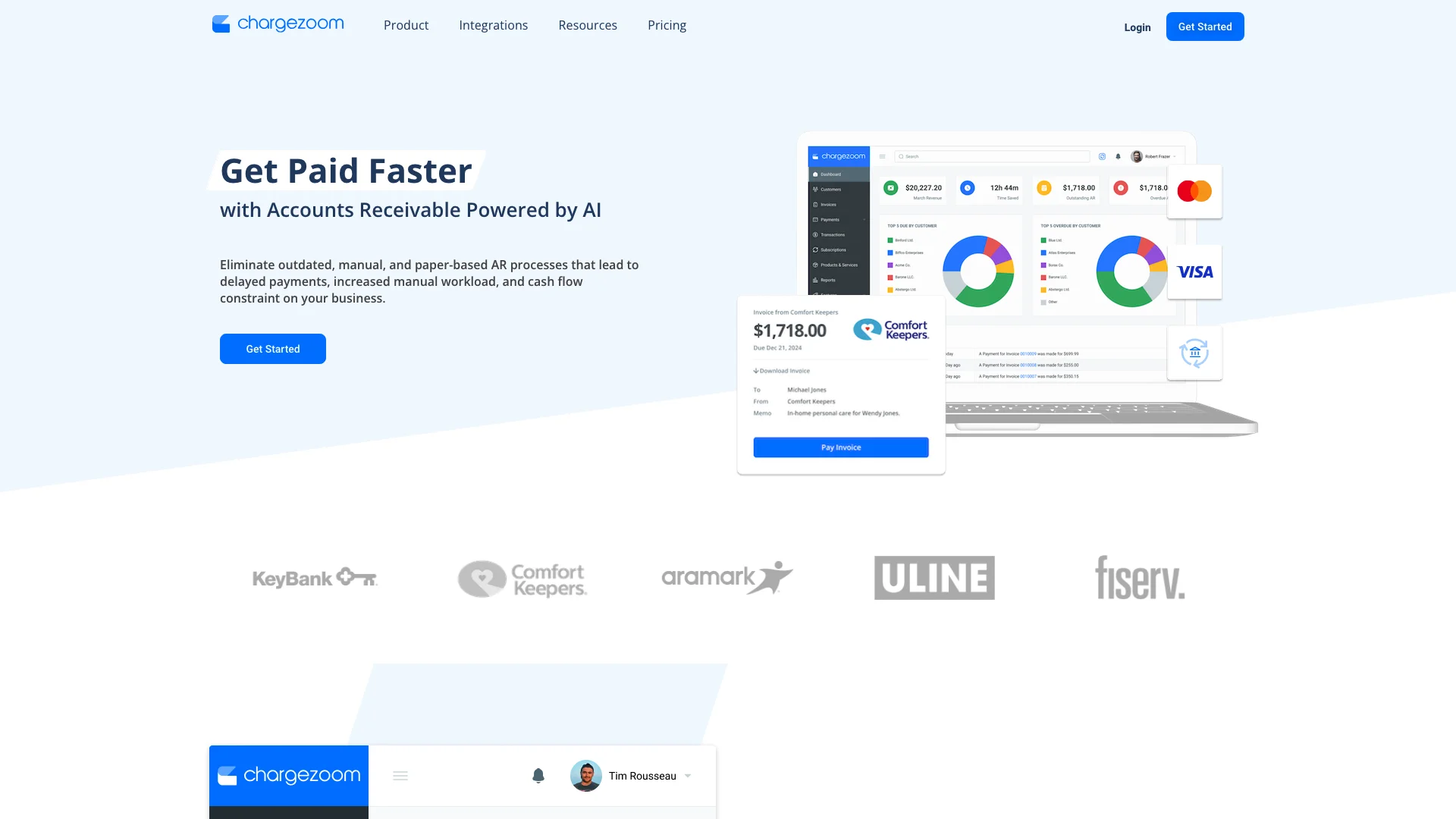Click the Login link in header
Image resolution: width=1456 pixels, height=819 pixels.
point(1137,27)
